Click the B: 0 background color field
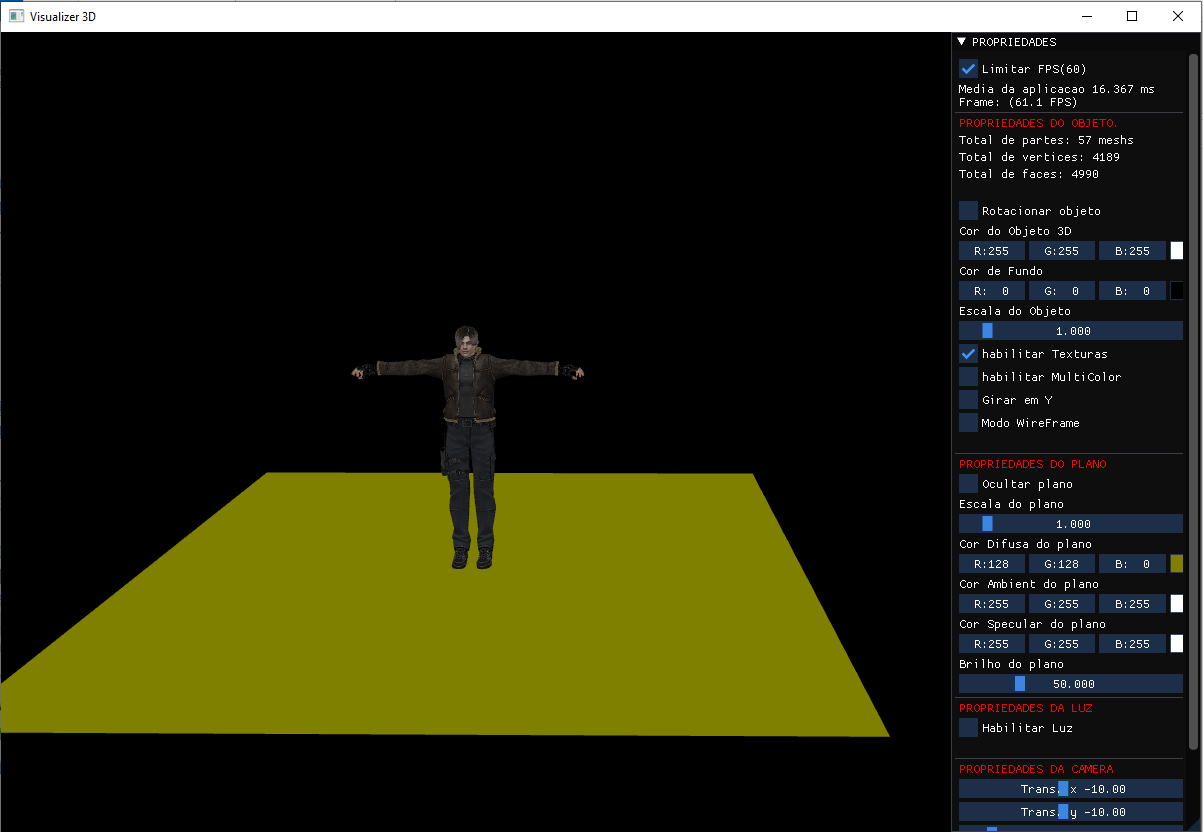Image resolution: width=1203 pixels, height=832 pixels. click(1131, 290)
